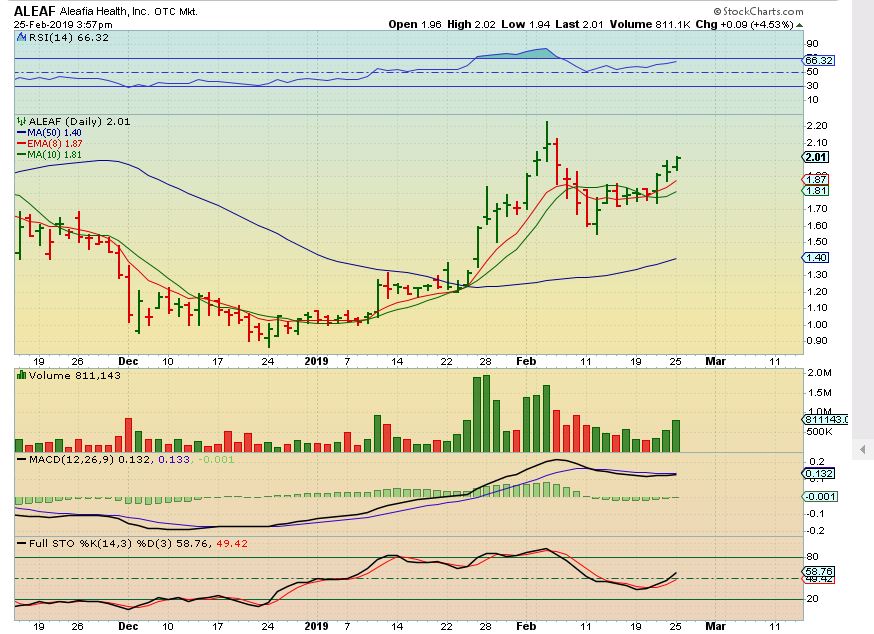
Task: Click the 0.132 MACD value tag on axis
Action: pyautogui.click(x=818, y=473)
